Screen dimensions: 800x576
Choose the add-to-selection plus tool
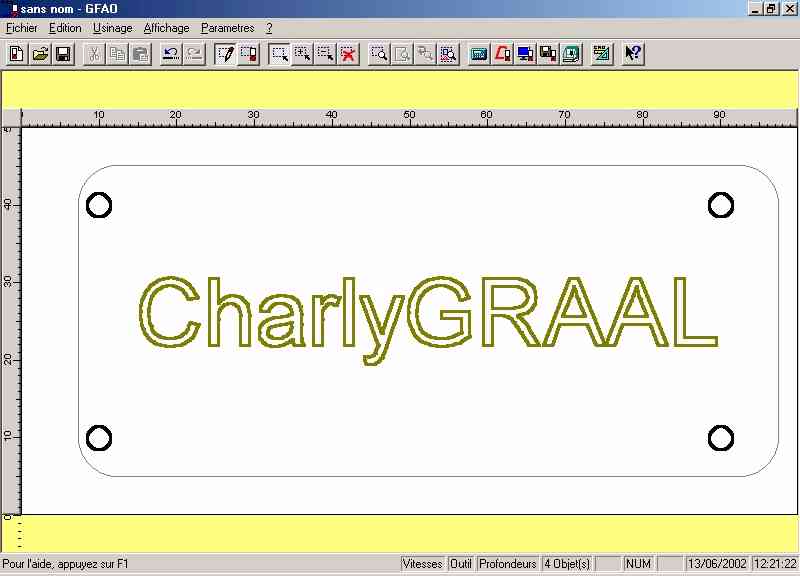pyautogui.click(x=302, y=54)
